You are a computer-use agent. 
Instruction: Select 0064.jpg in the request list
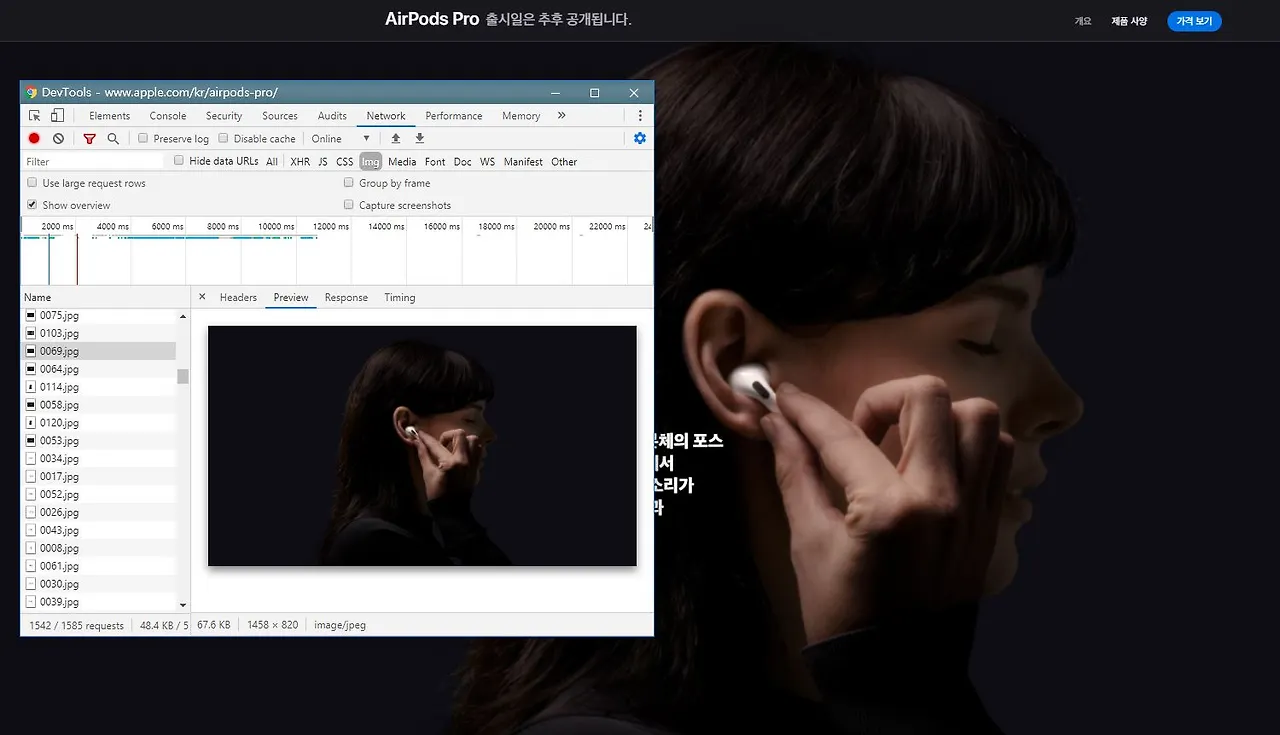point(98,369)
